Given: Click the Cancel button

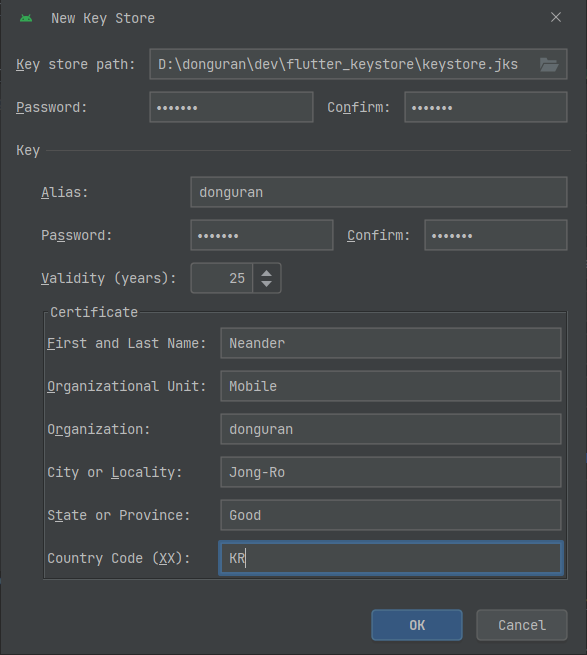Looking at the screenshot, I should 522,625.
